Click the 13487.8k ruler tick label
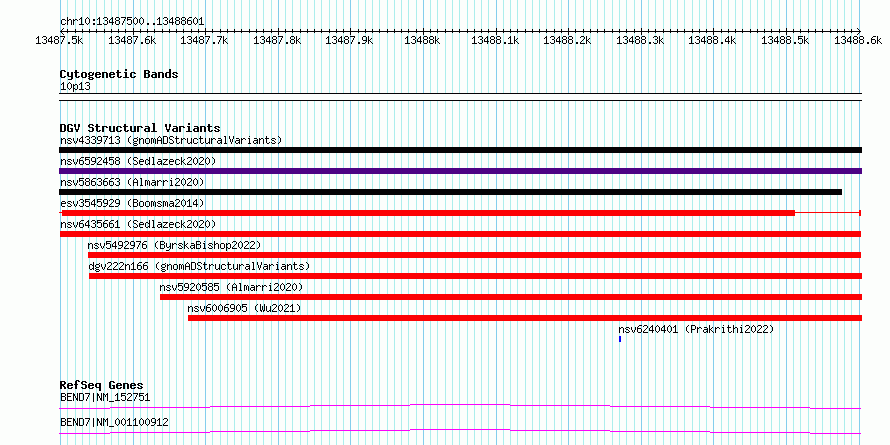 pyautogui.click(x=277, y=40)
